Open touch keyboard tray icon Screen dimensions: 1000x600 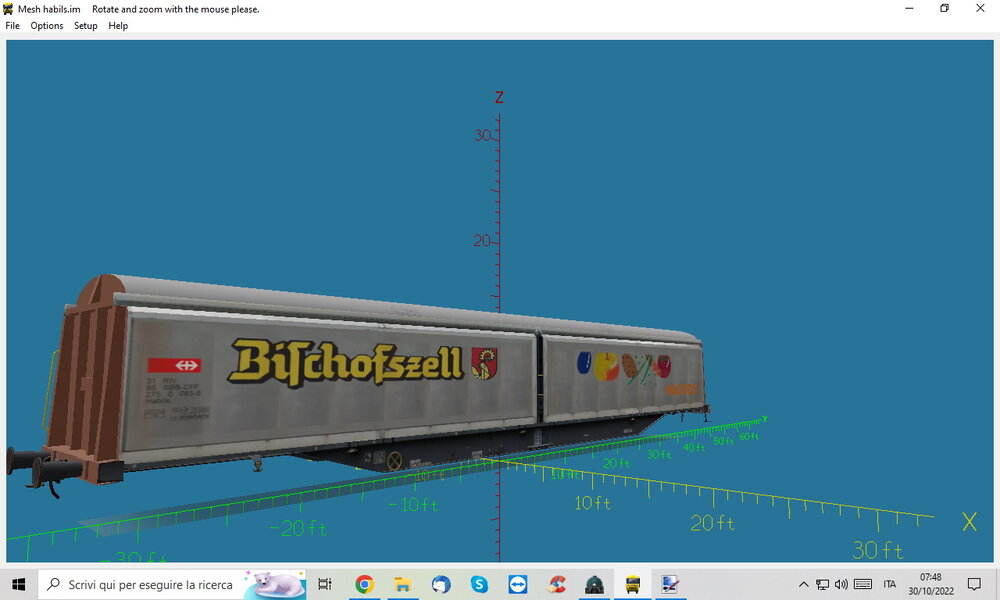863,584
